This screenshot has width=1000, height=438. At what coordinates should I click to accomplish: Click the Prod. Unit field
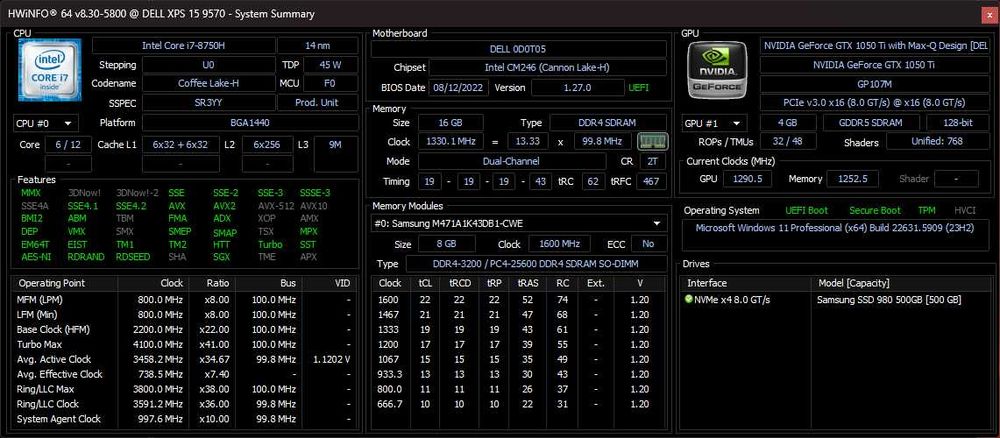coord(318,103)
